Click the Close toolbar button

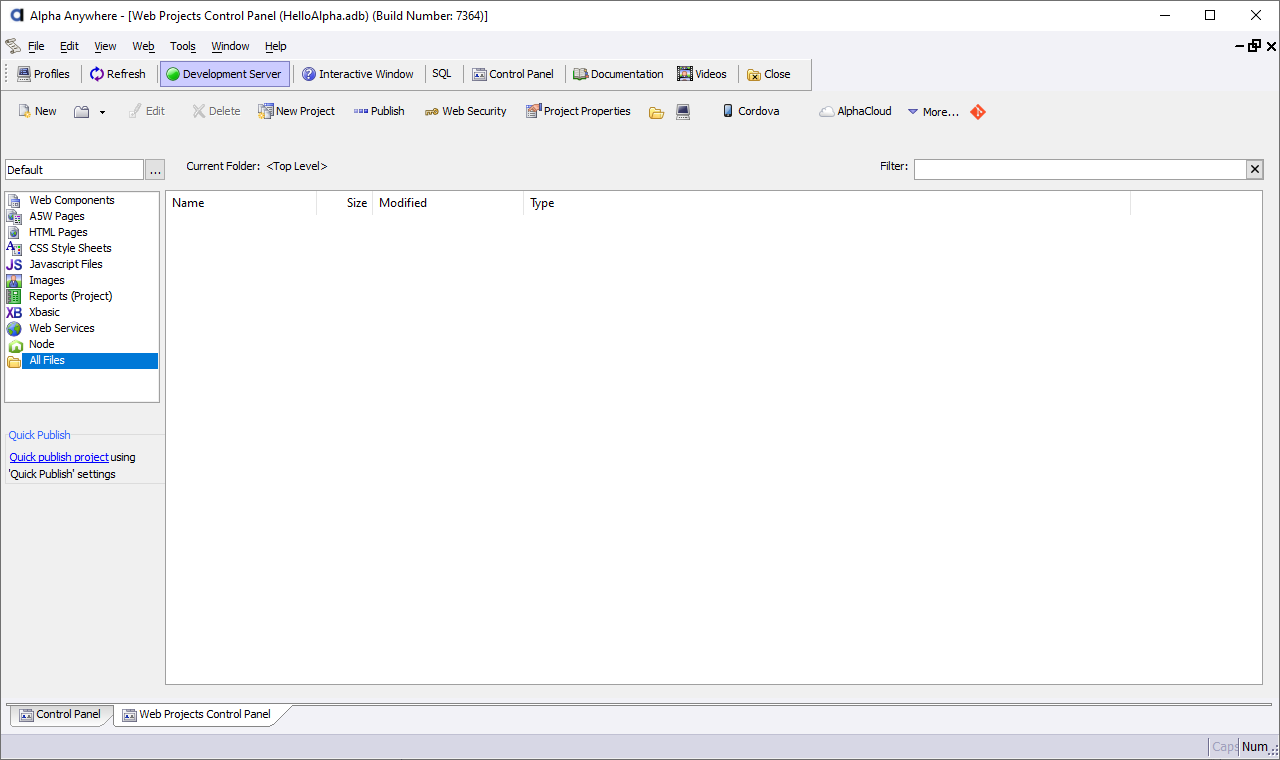(768, 74)
